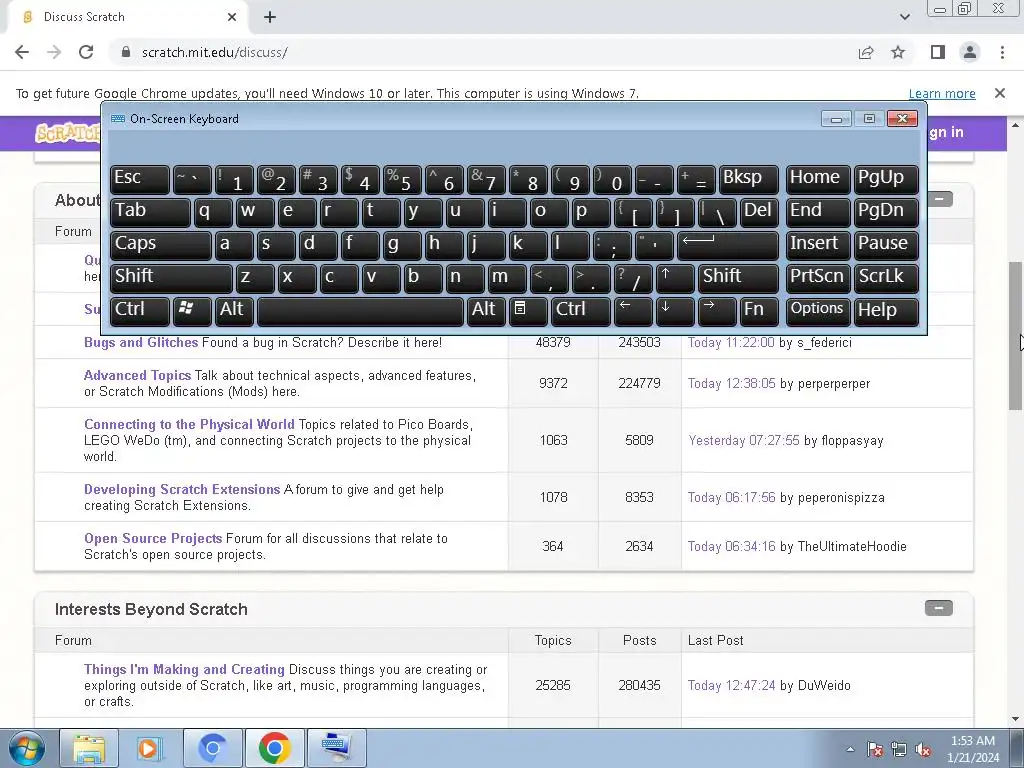Bookmark this tab with the star icon
Viewport: 1024px width, 768px height.
pyautogui.click(x=899, y=52)
